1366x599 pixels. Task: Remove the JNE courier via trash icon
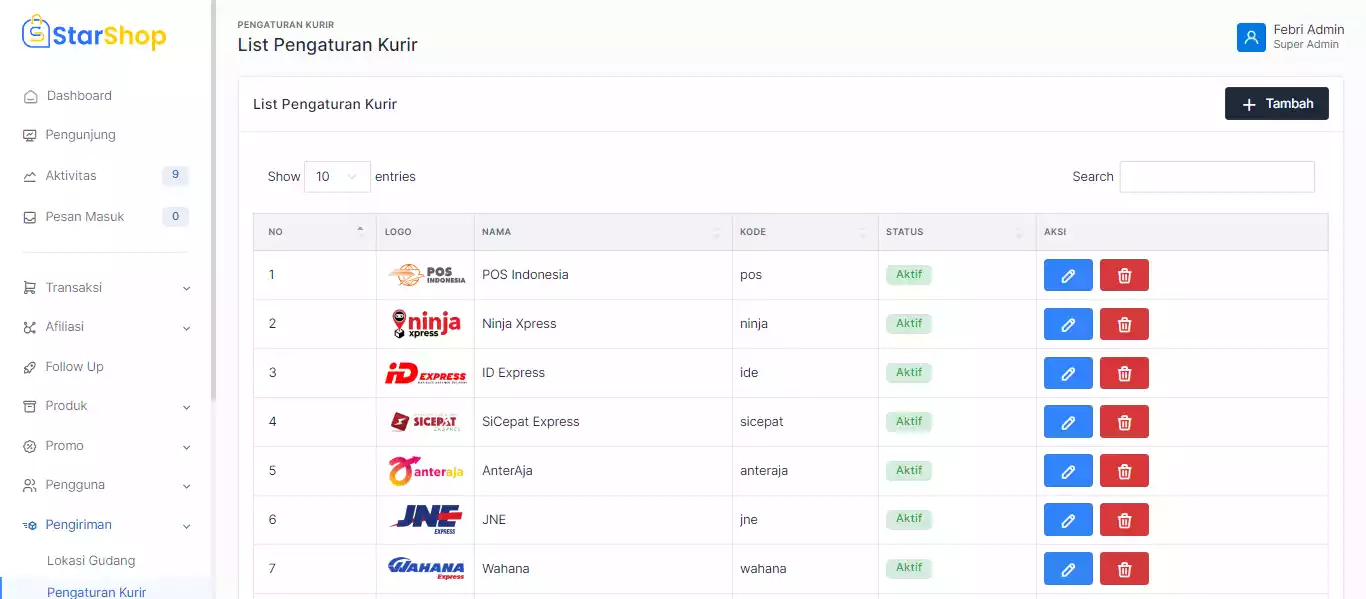coord(1124,520)
